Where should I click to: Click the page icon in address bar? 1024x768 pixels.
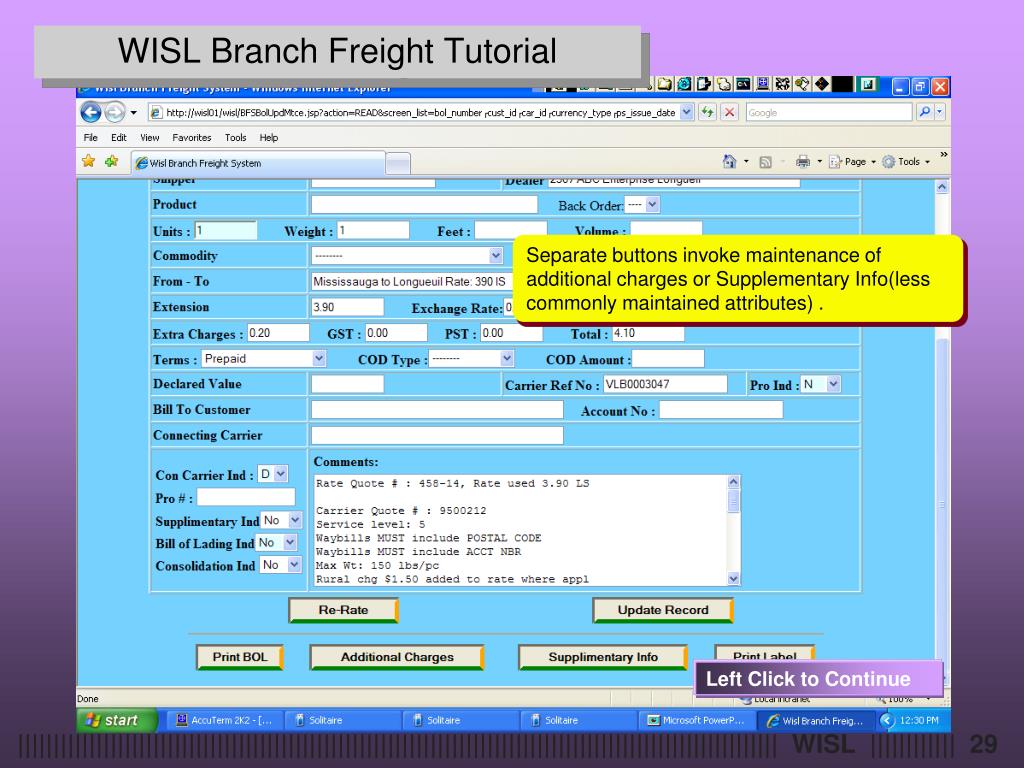coord(155,113)
